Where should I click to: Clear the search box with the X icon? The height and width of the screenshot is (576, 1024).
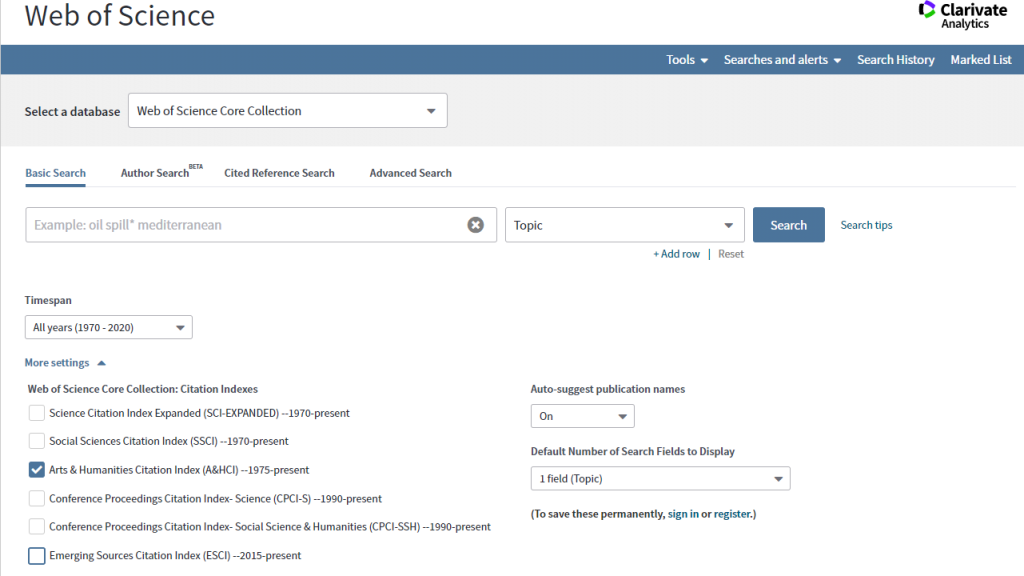pos(476,225)
